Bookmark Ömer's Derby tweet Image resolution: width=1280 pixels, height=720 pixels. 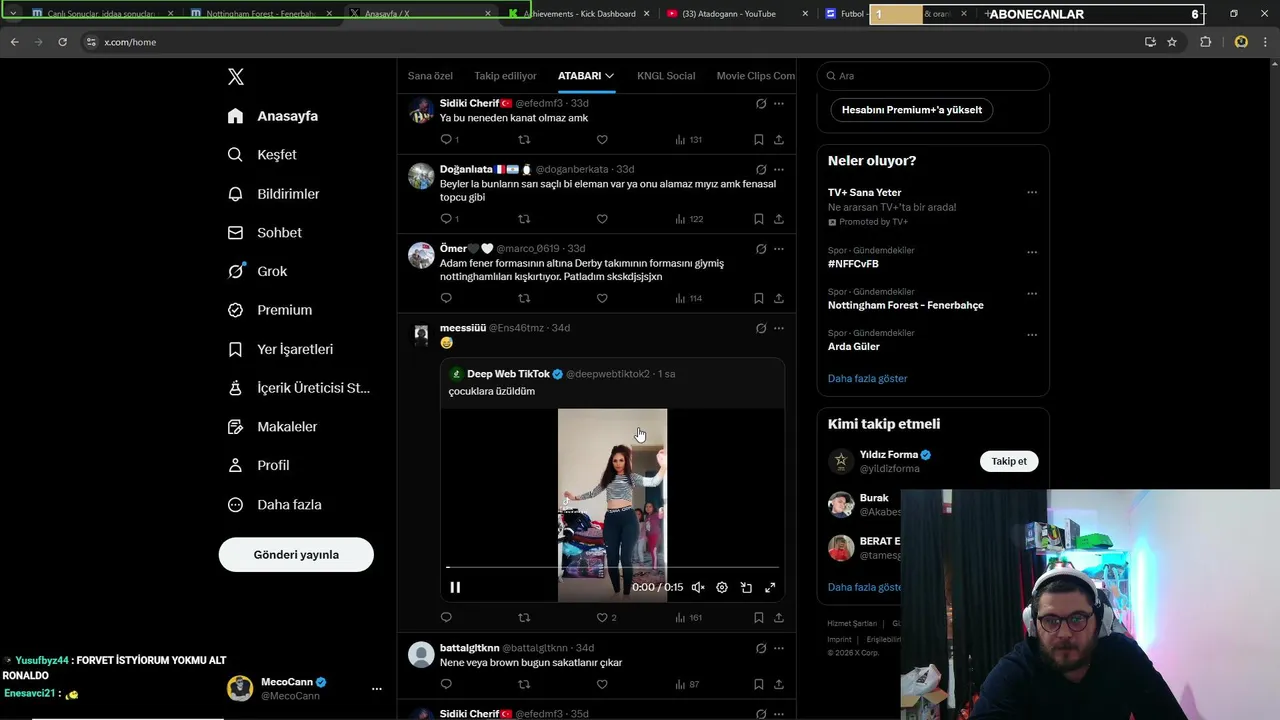pyautogui.click(x=759, y=298)
